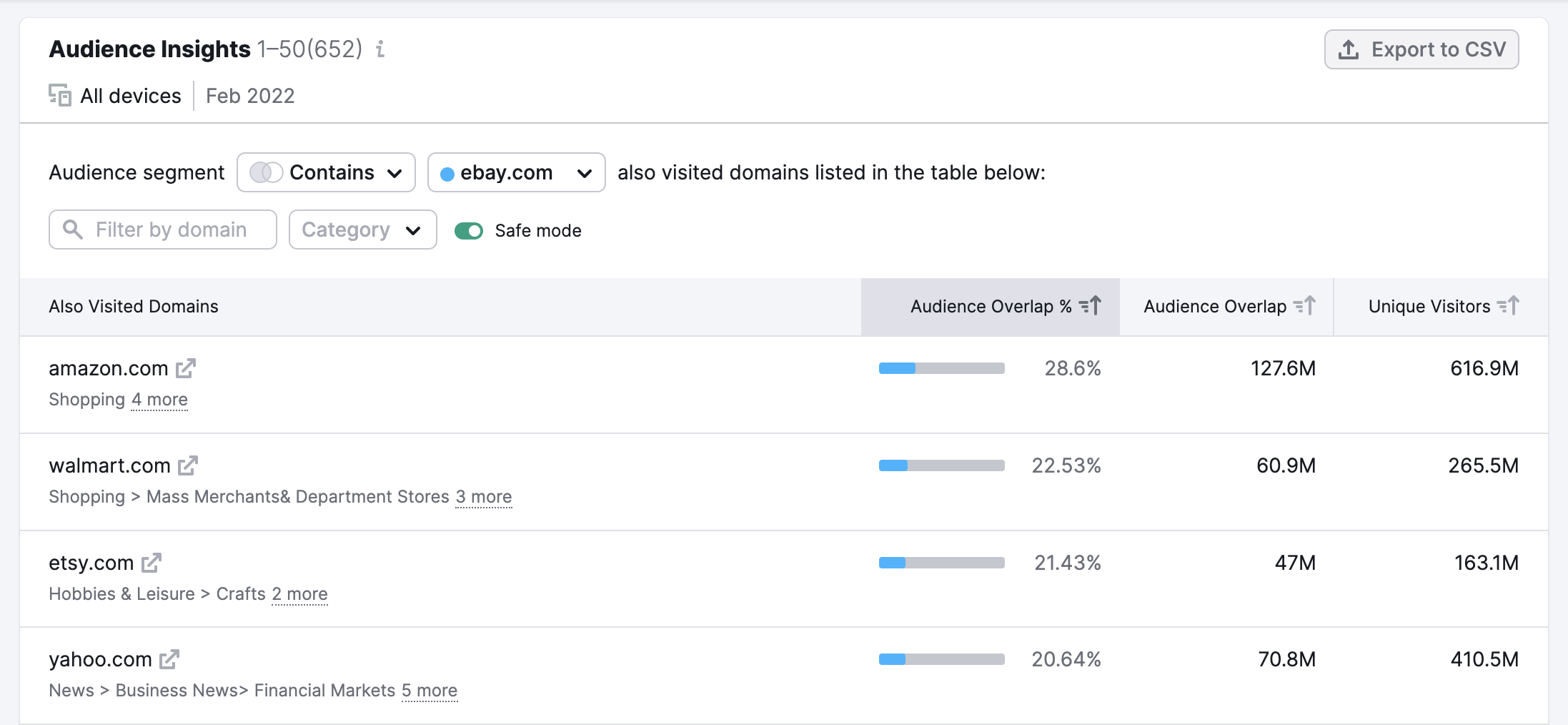Click the 28.6% overlap value

pos(1073,368)
